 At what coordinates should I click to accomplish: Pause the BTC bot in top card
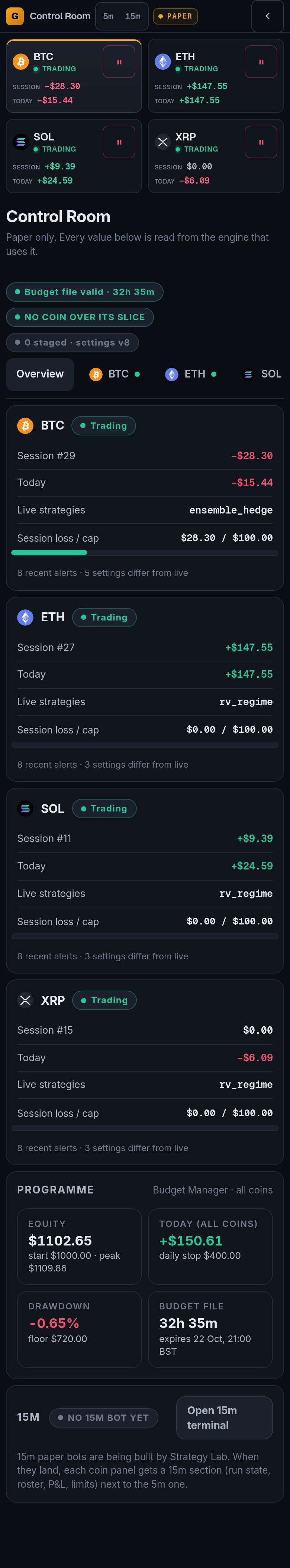(119, 62)
